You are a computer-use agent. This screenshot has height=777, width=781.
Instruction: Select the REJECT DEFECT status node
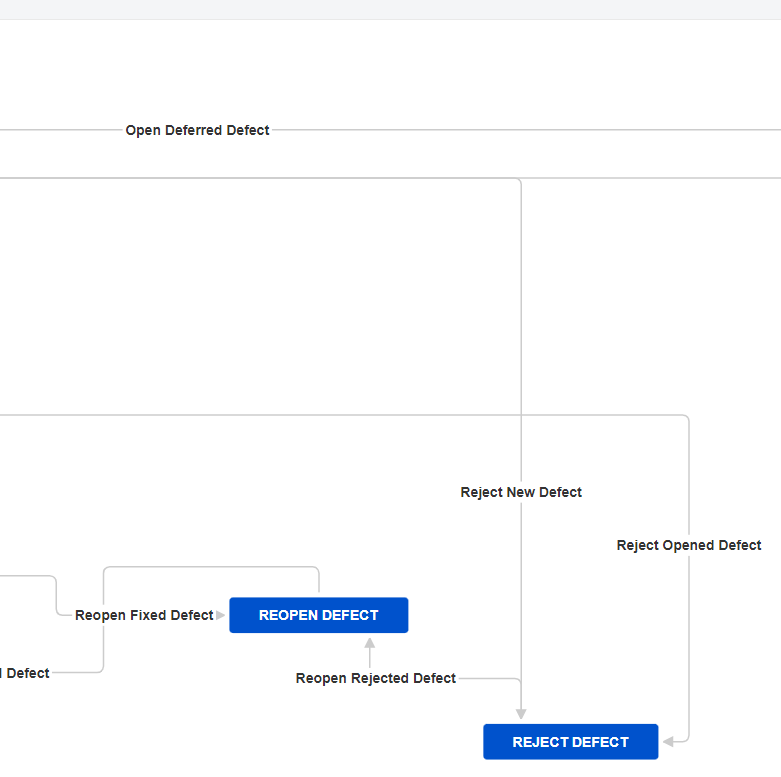(x=571, y=742)
